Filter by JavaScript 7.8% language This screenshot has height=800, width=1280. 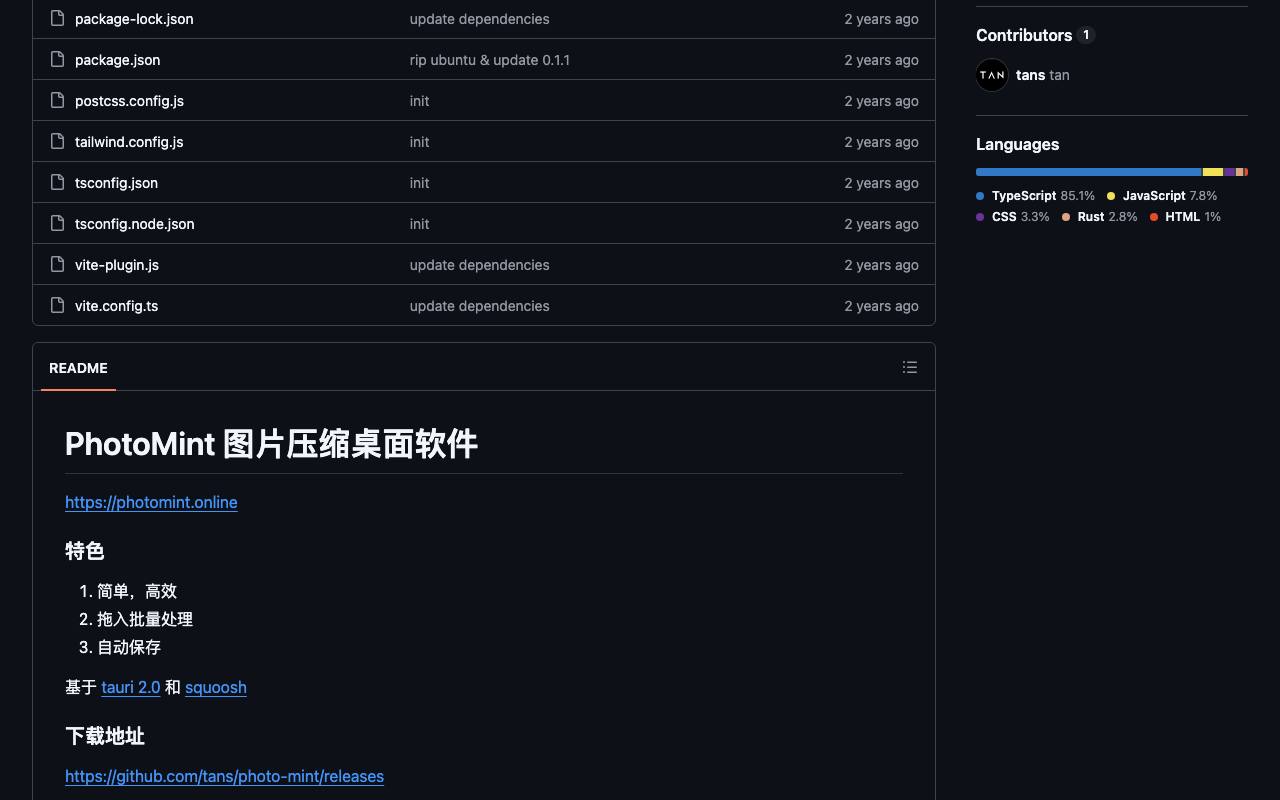[x=1162, y=196]
